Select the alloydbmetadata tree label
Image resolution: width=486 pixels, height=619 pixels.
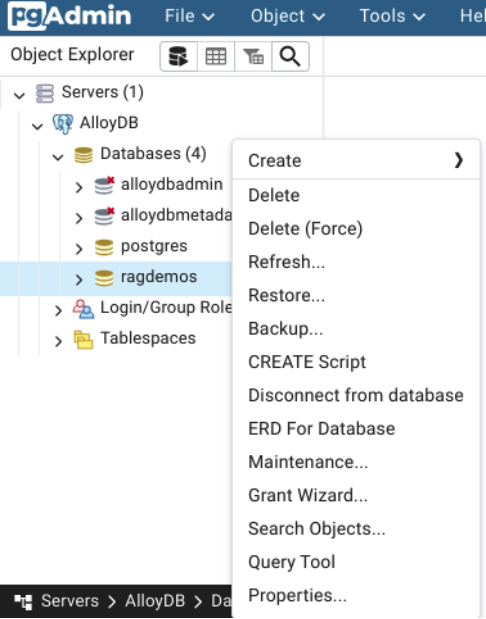point(176,215)
